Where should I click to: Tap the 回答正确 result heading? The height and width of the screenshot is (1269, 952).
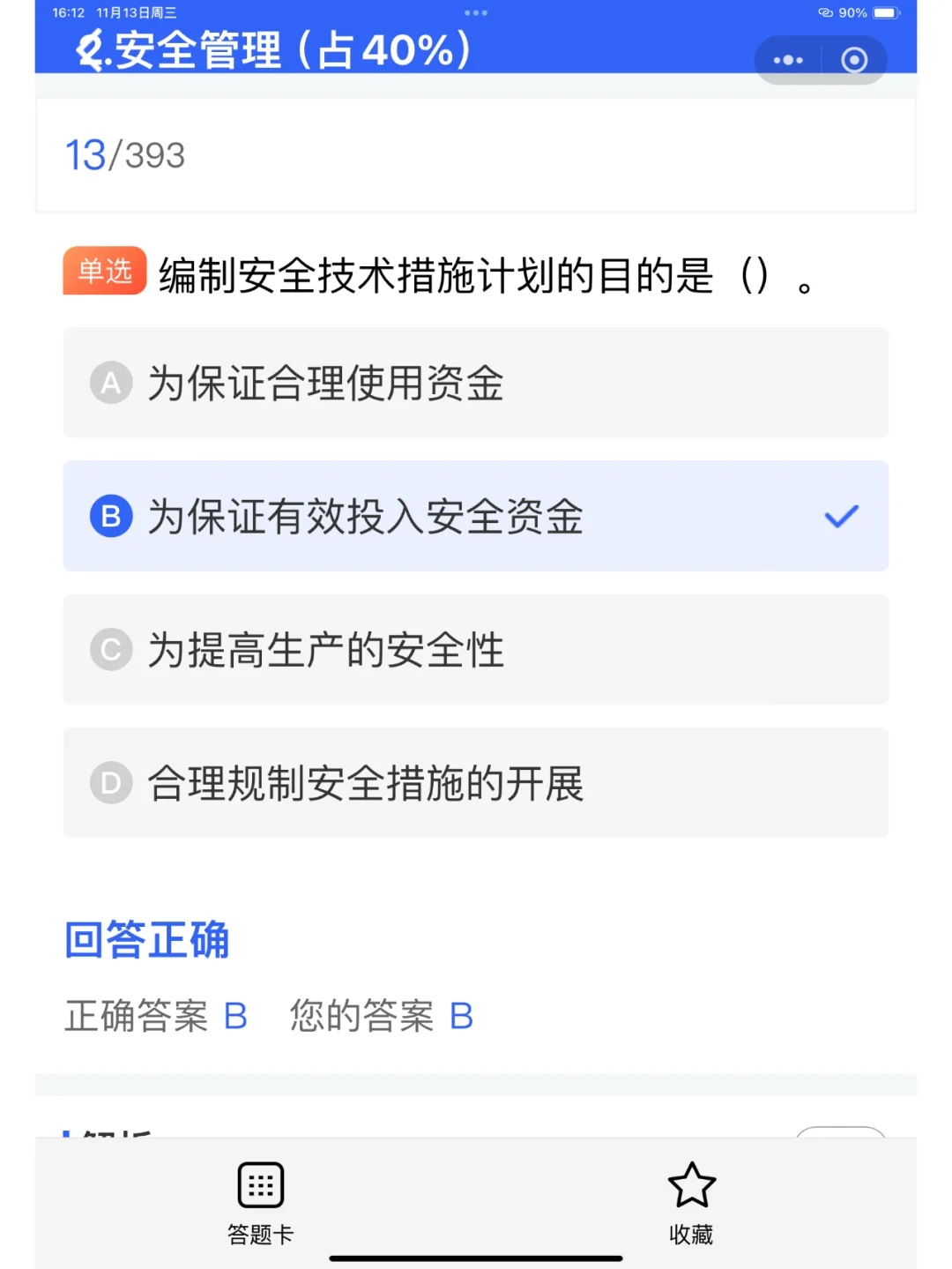147,939
